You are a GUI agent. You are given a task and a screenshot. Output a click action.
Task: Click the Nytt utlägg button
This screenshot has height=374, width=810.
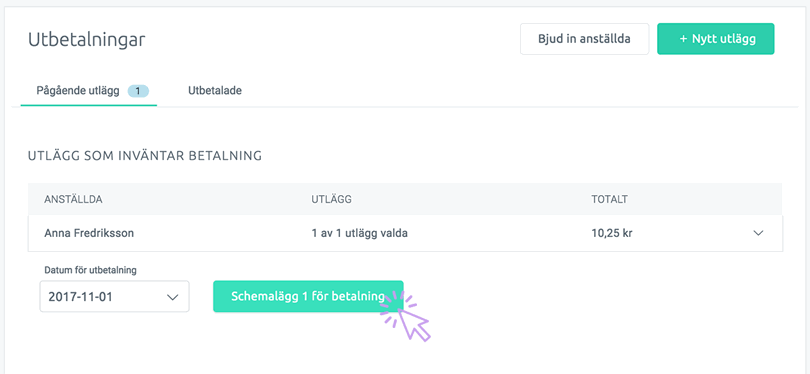715,39
